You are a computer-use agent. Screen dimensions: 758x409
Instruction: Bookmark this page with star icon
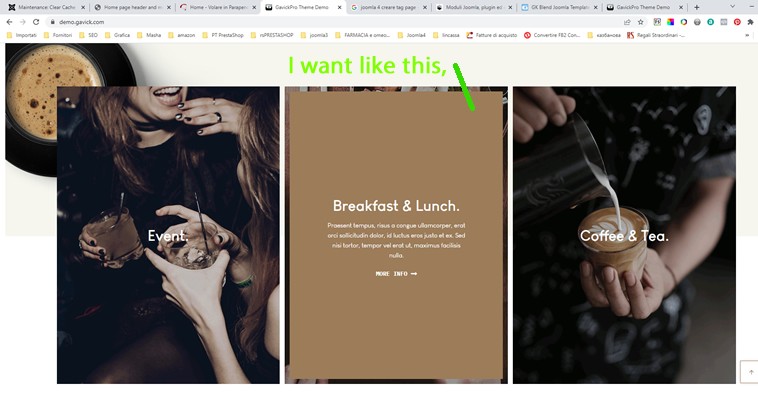tap(641, 22)
